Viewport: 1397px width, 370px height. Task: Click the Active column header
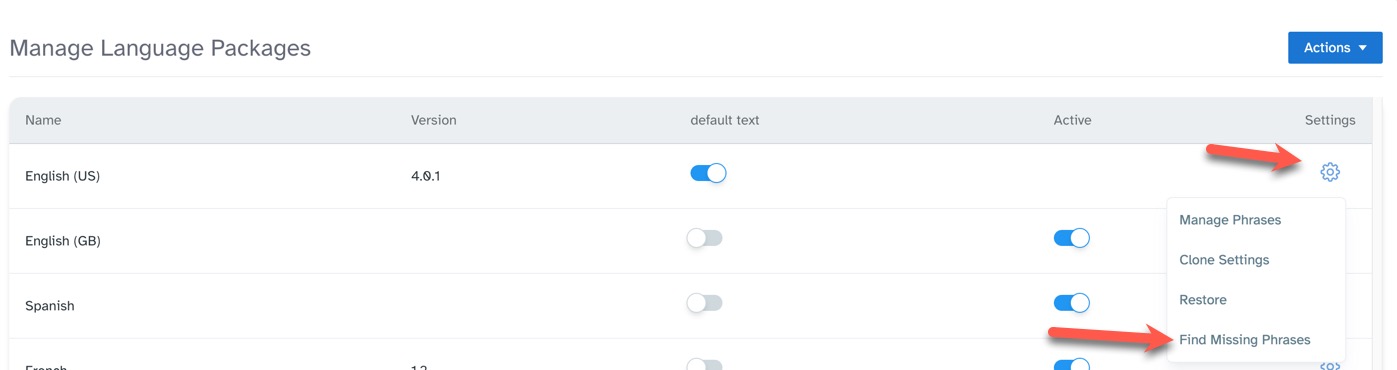1073,120
